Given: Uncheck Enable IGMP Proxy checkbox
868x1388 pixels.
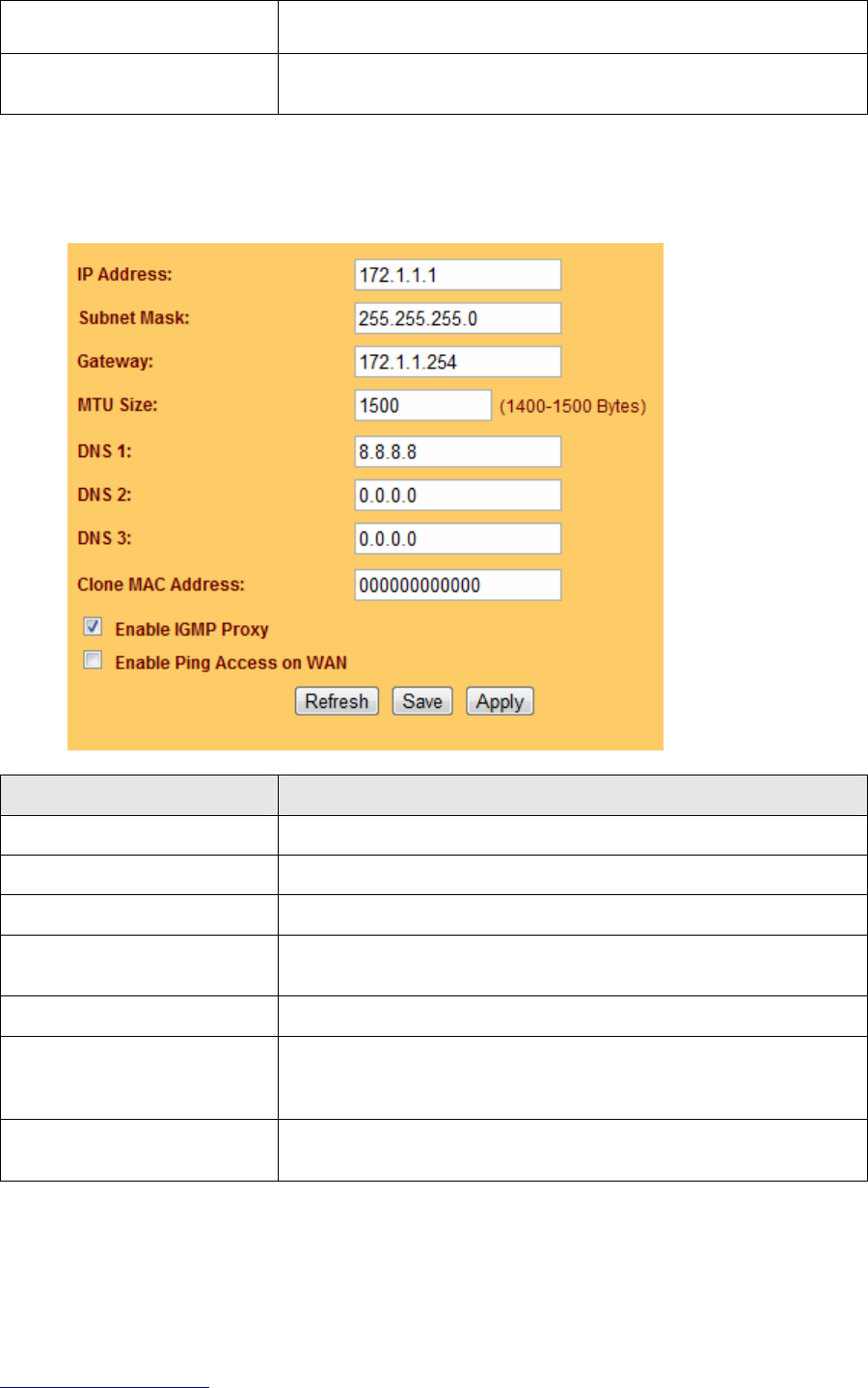Looking at the screenshot, I should 93,628.
